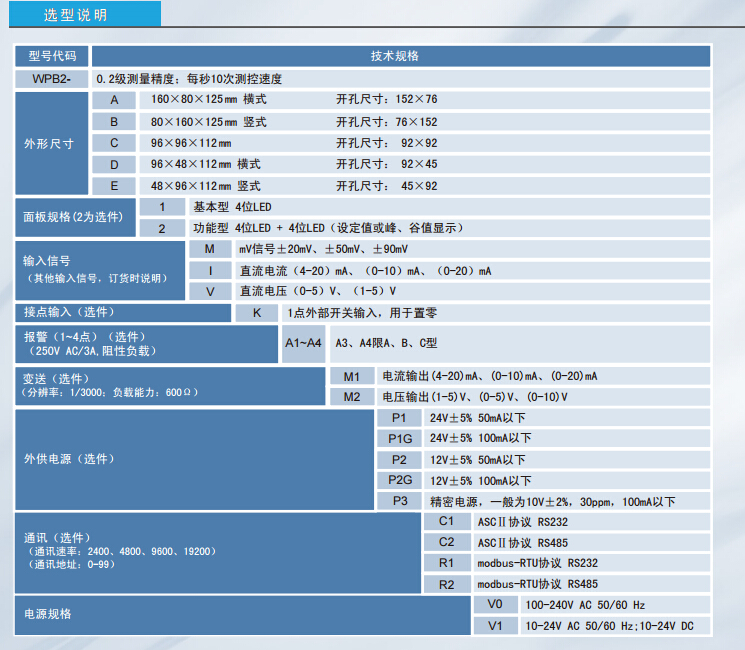Select size code C cell
The image size is (745, 650).
115,143
